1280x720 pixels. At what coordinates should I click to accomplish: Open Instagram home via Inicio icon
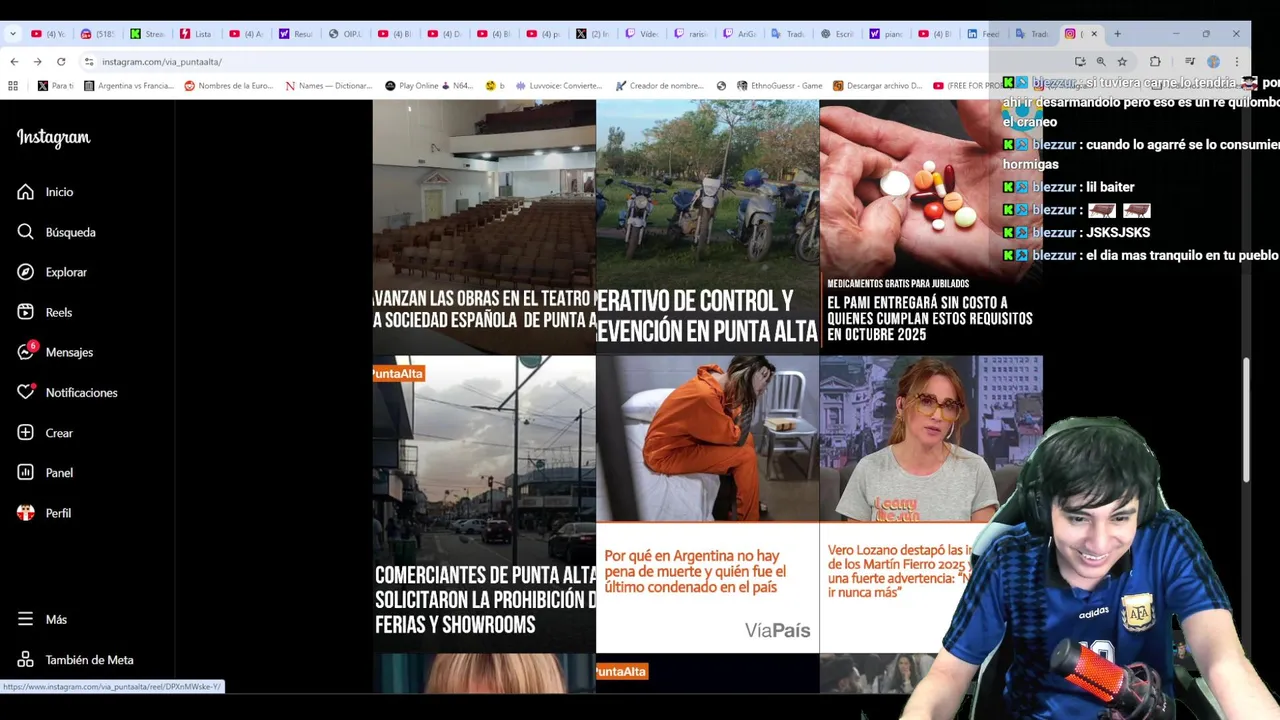point(26,192)
